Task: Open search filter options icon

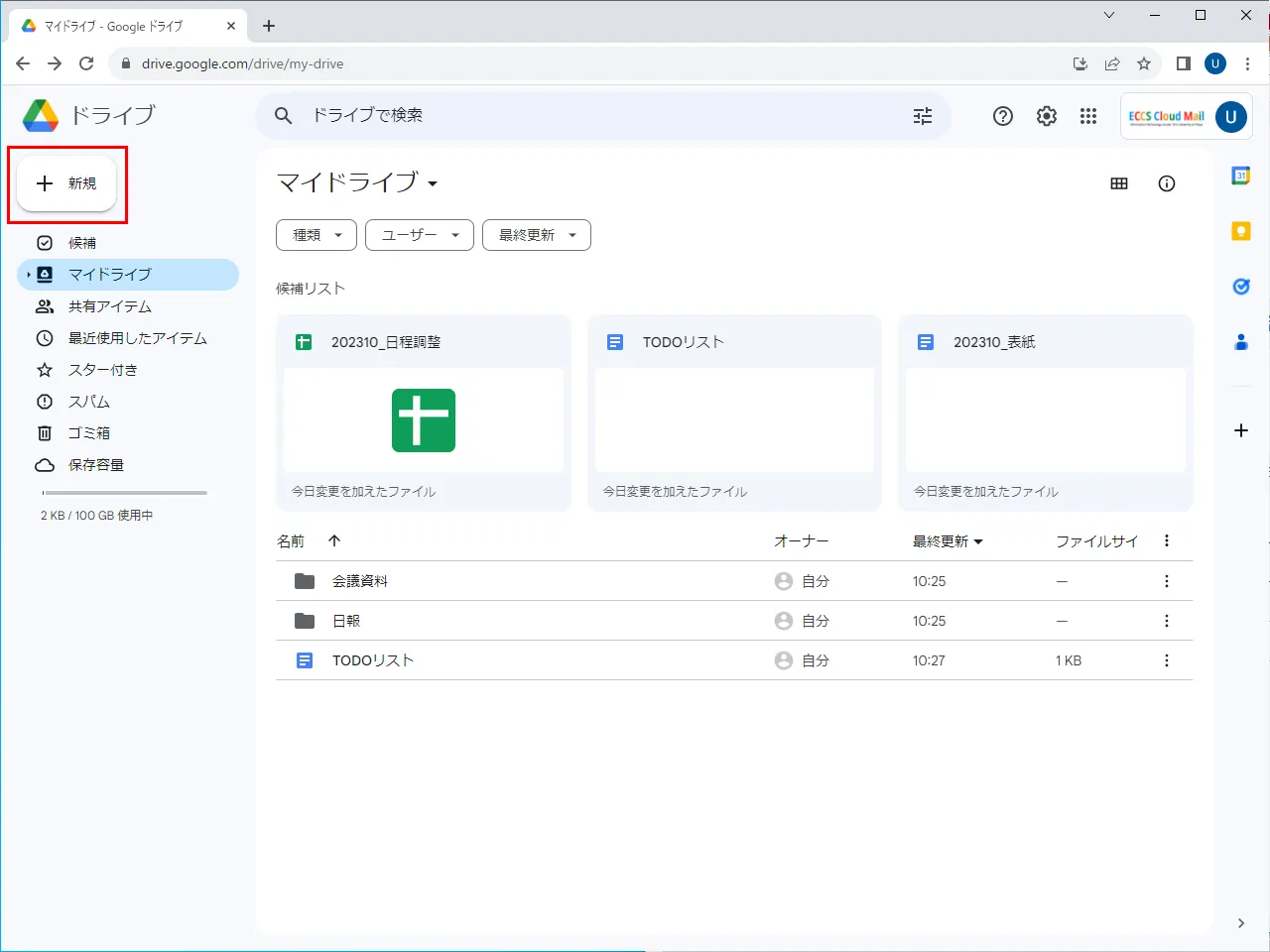Action: pyautogui.click(x=923, y=116)
